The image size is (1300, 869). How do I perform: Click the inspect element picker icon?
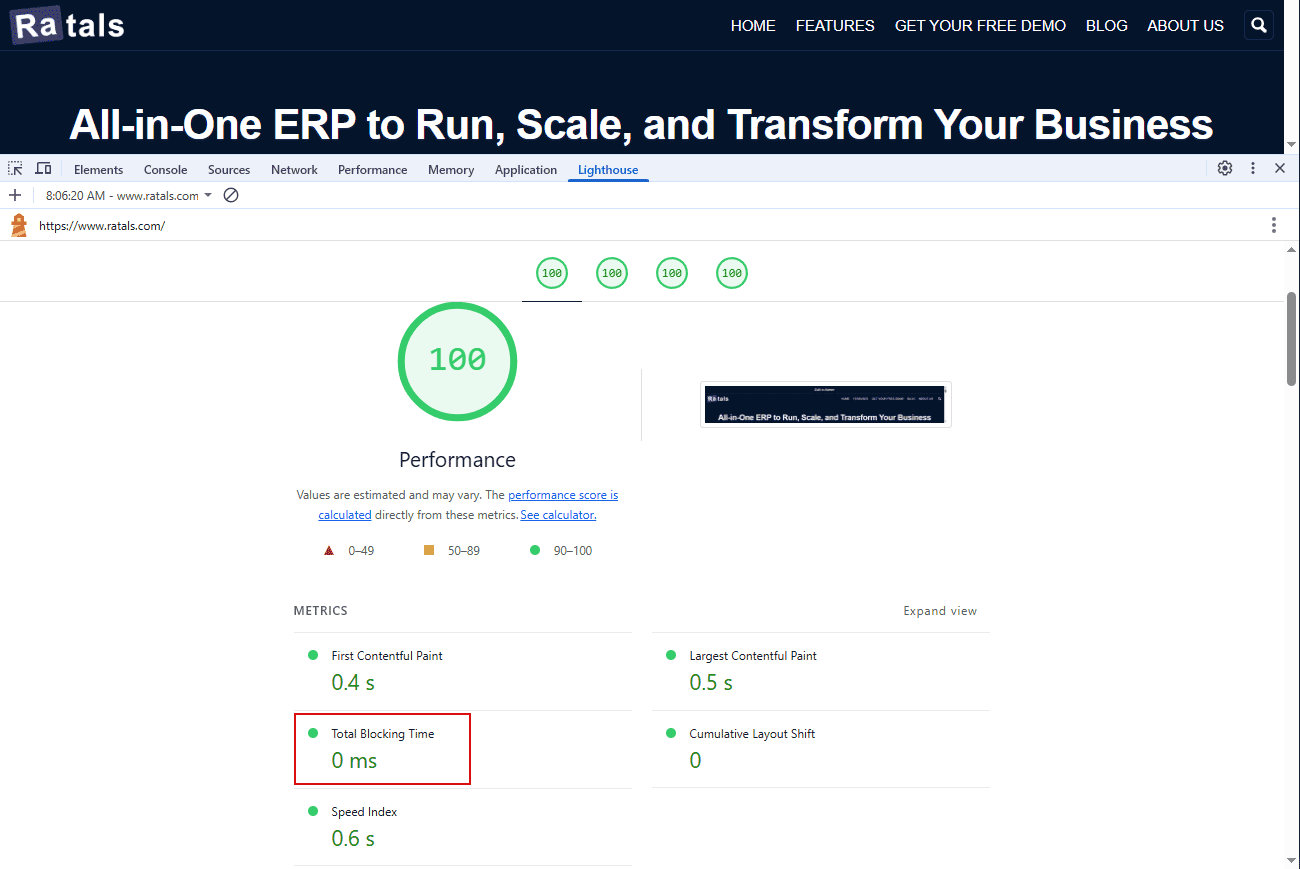point(15,169)
